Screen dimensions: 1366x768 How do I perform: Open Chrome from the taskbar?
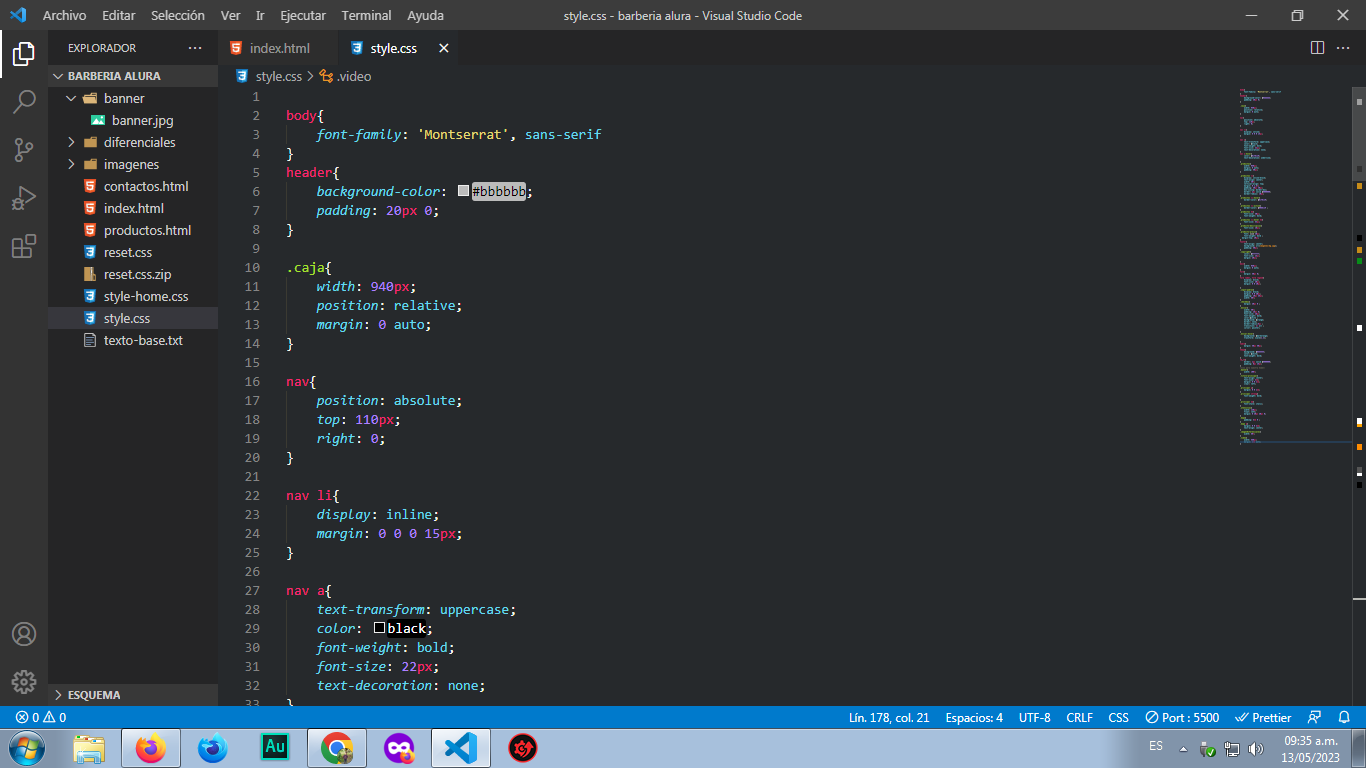337,747
